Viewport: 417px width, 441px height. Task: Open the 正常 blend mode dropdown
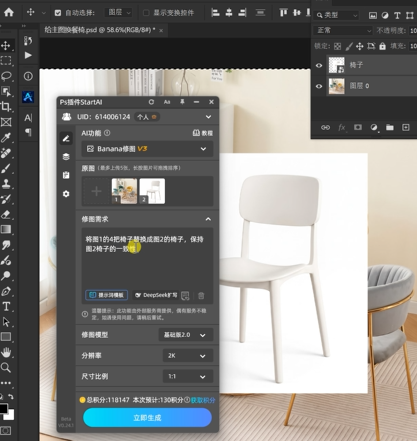point(343,30)
